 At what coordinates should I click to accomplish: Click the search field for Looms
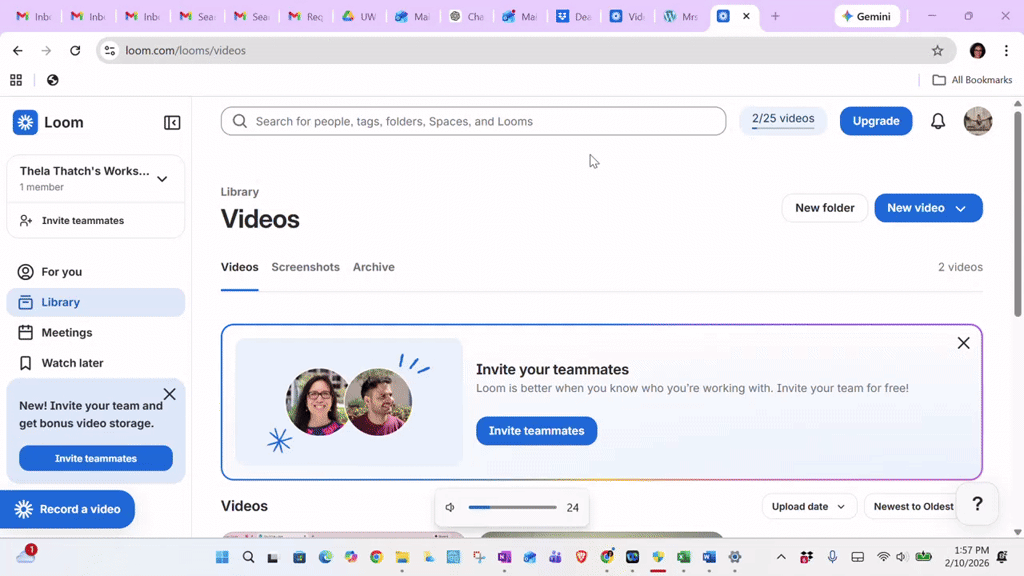[x=473, y=121]
